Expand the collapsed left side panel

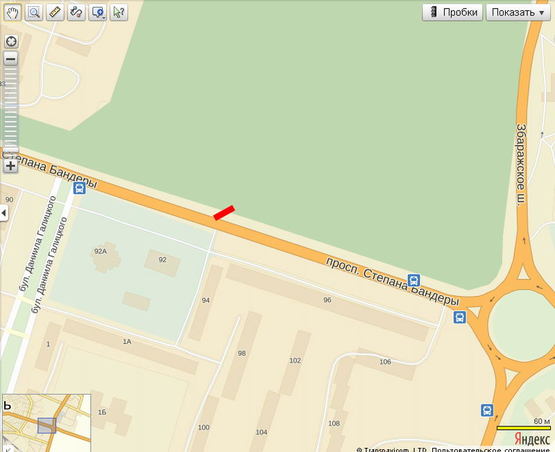(4, 213)
